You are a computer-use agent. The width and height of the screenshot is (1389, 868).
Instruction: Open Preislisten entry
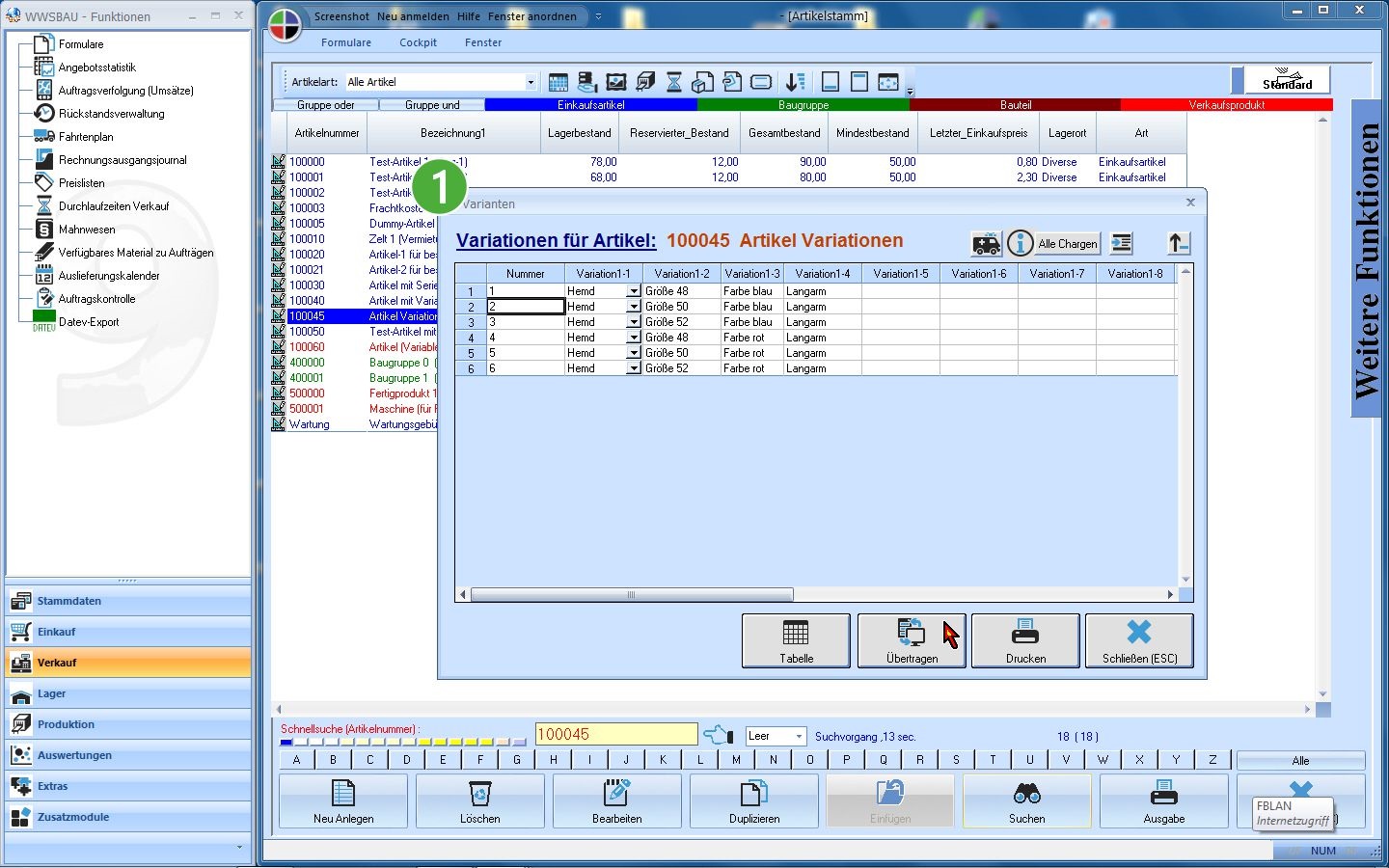pos(81,183)
